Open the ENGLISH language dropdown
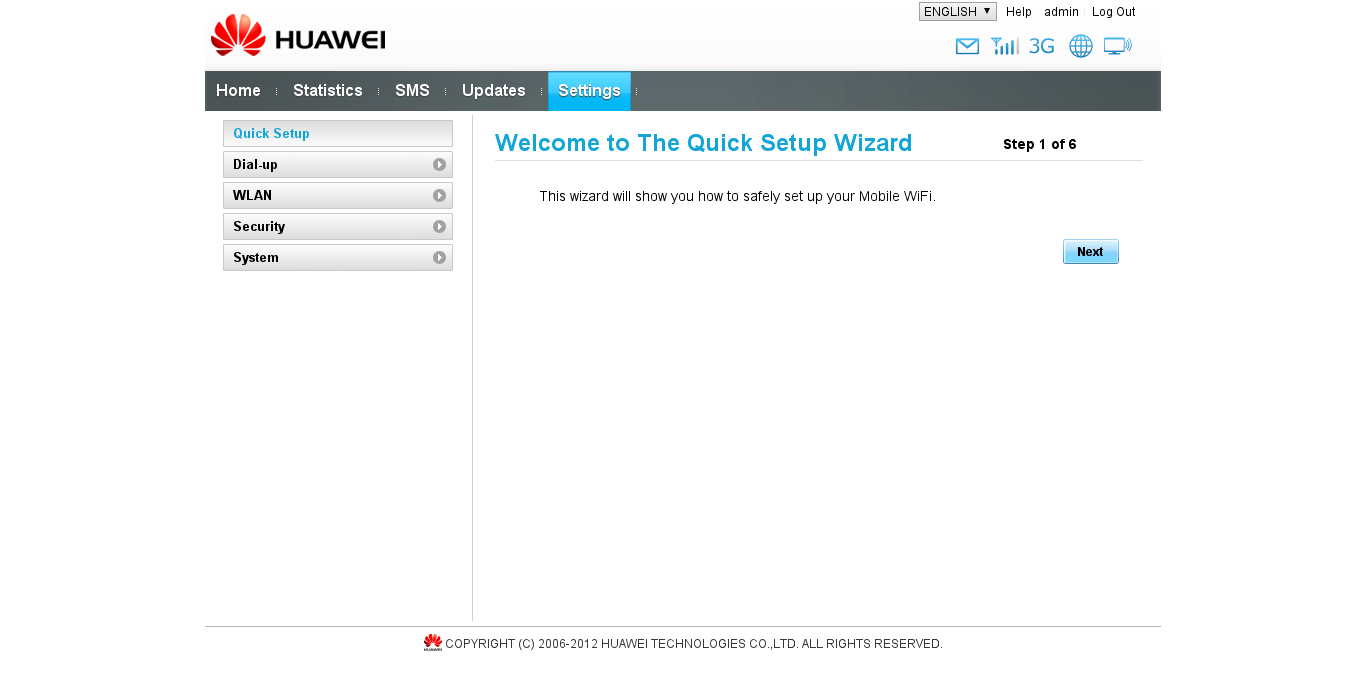The height and width of the screenshot is (680, 1366). coord(958,12)
